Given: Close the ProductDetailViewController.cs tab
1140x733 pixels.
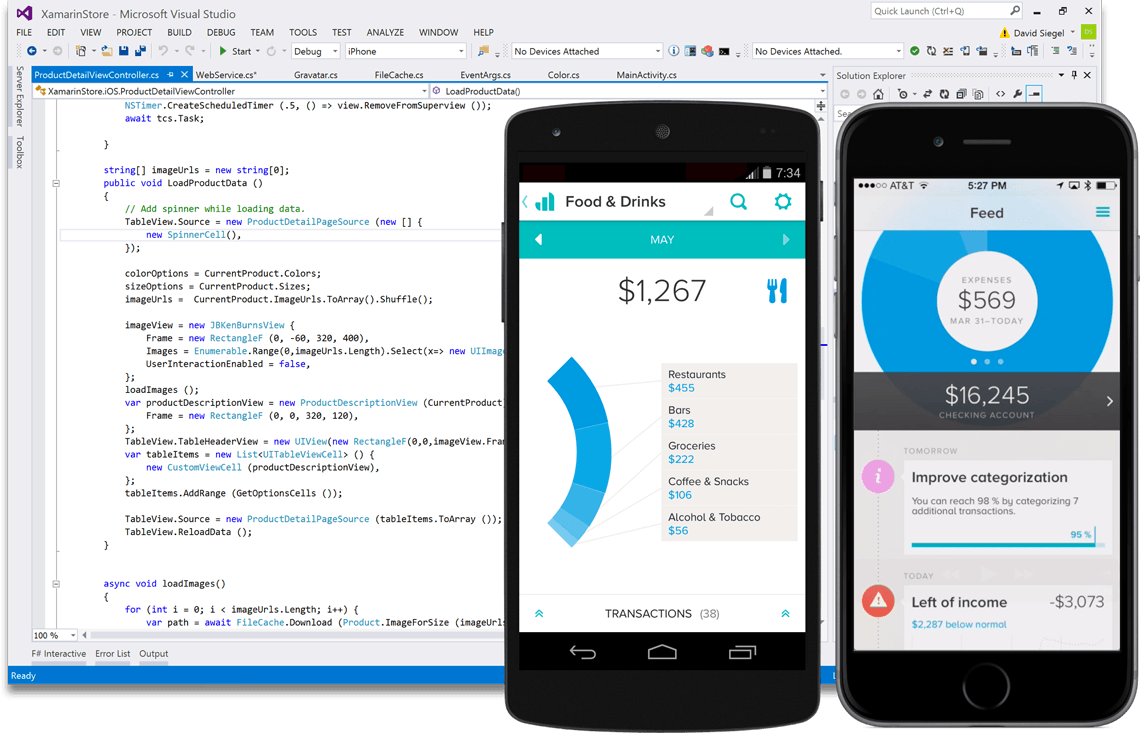Looking at the screenshot, I should (185, 74).
